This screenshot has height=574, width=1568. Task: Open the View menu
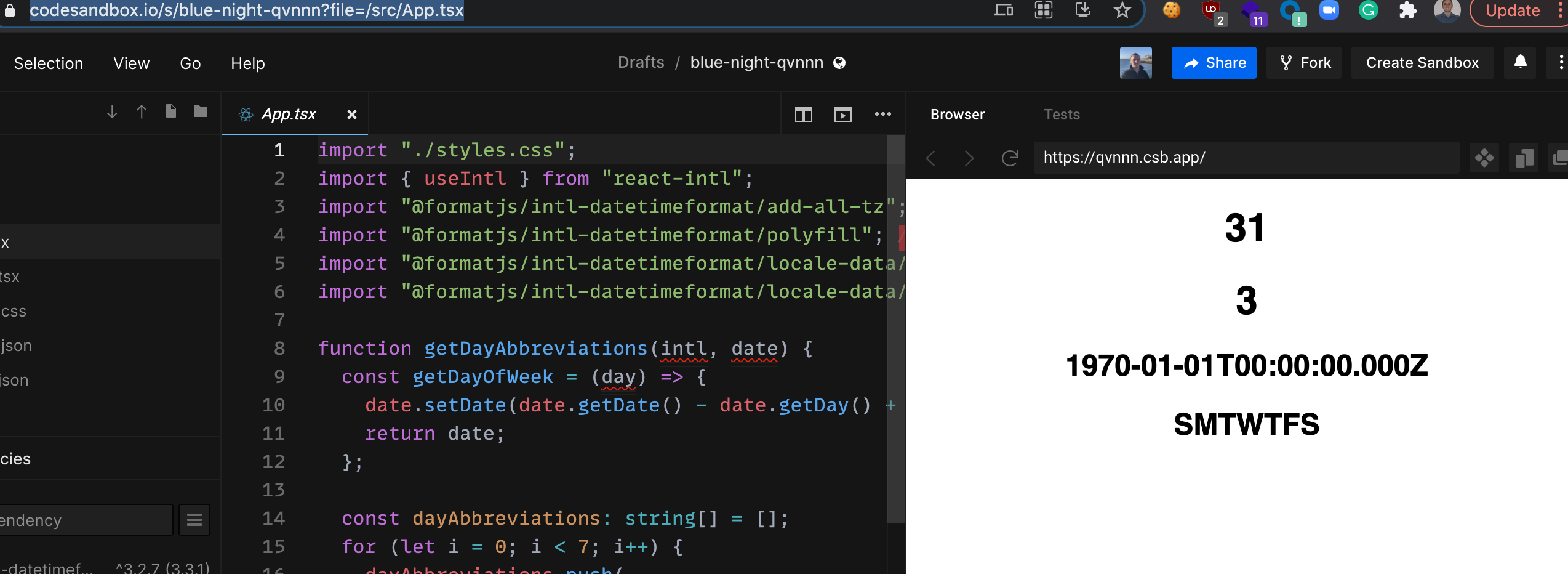point(131,63)
